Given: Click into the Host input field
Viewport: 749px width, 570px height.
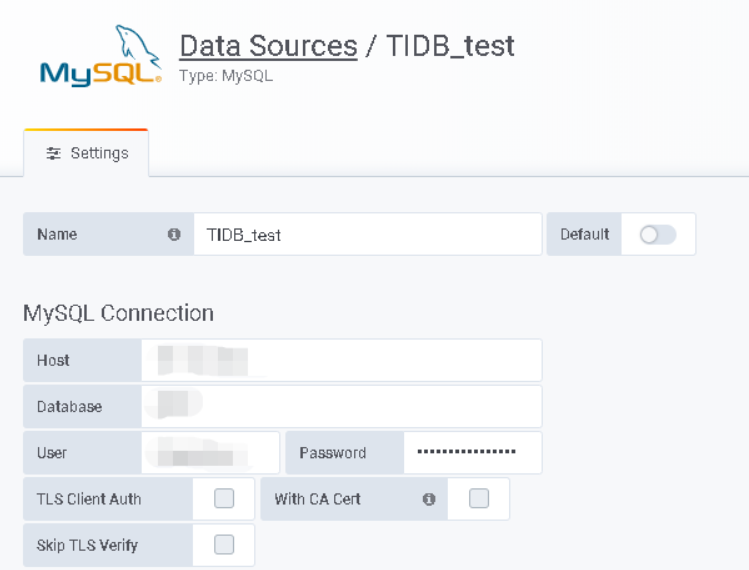Looking at the screenshot, I should [342, 360].
